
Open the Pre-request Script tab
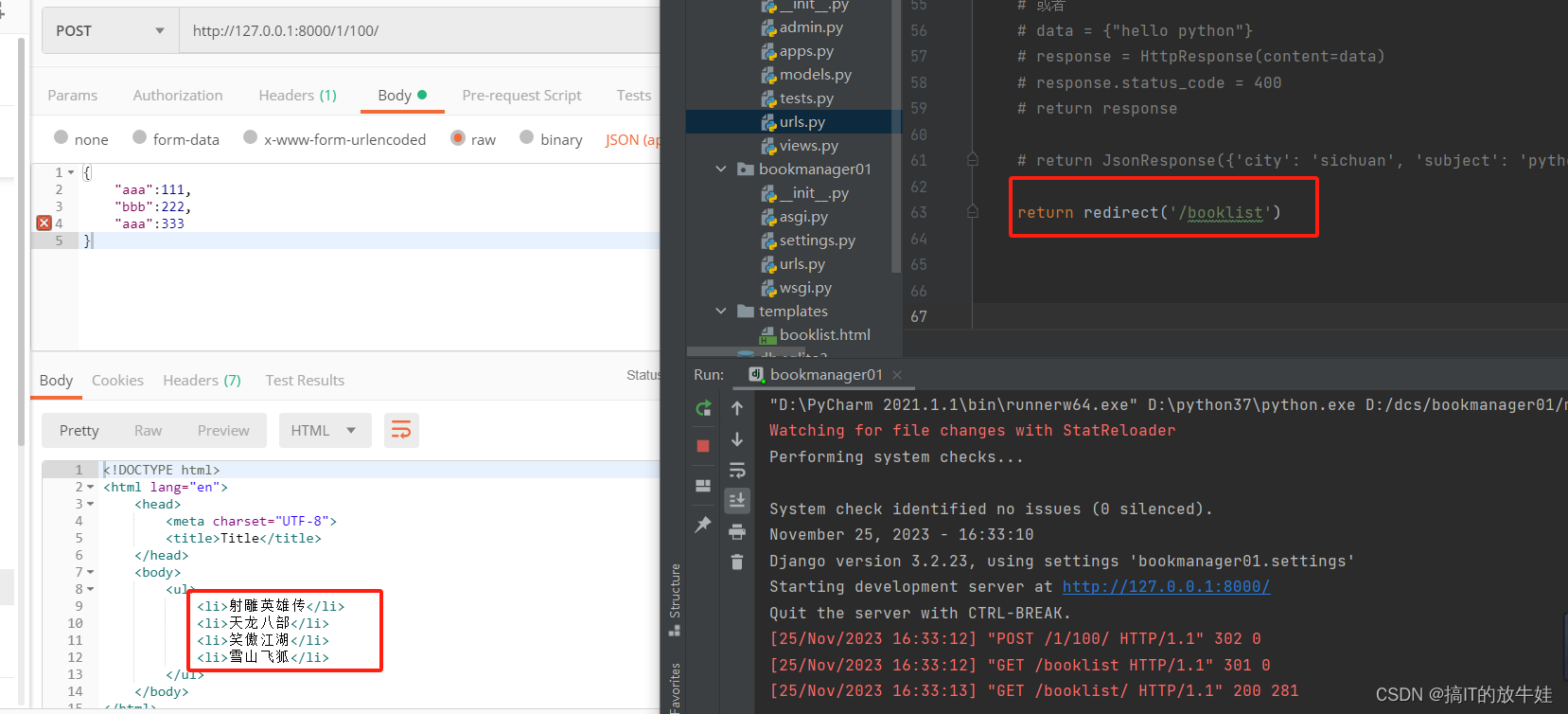click(x=521, y=96)
